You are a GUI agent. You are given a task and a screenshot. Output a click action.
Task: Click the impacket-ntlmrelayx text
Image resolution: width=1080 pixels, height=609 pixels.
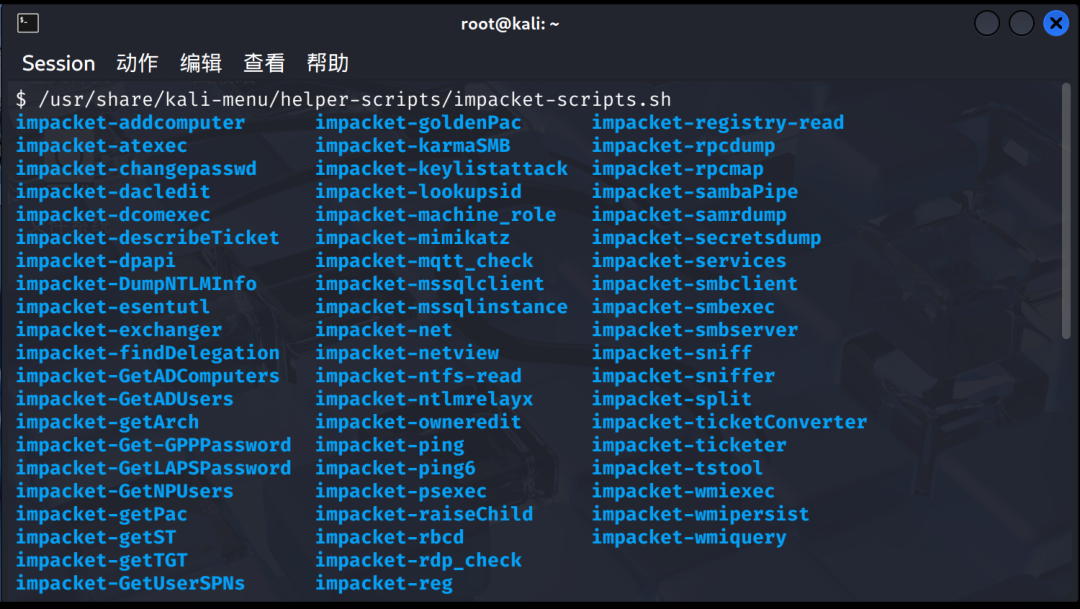(x=424, y=399)
